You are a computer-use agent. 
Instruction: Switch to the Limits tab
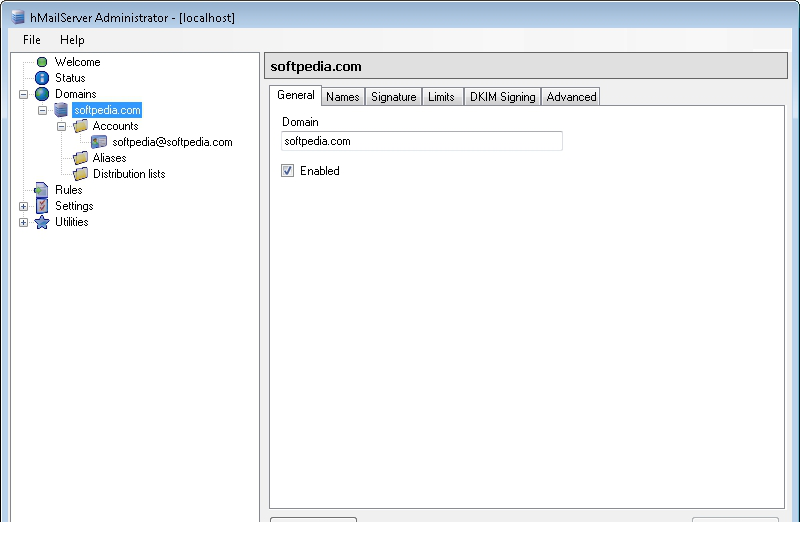[441, 96]
